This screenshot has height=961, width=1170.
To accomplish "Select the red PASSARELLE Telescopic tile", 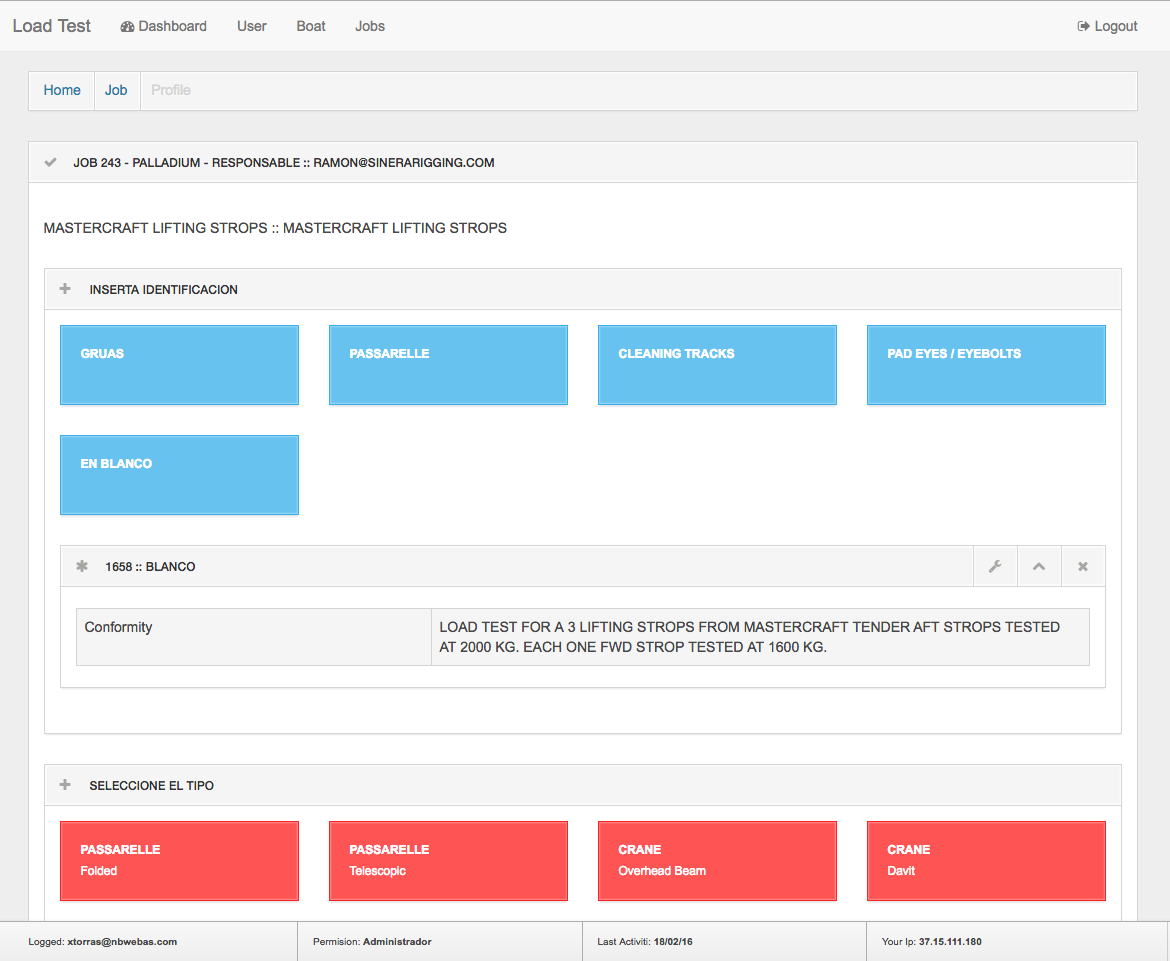I will click(x=448, y=861).
